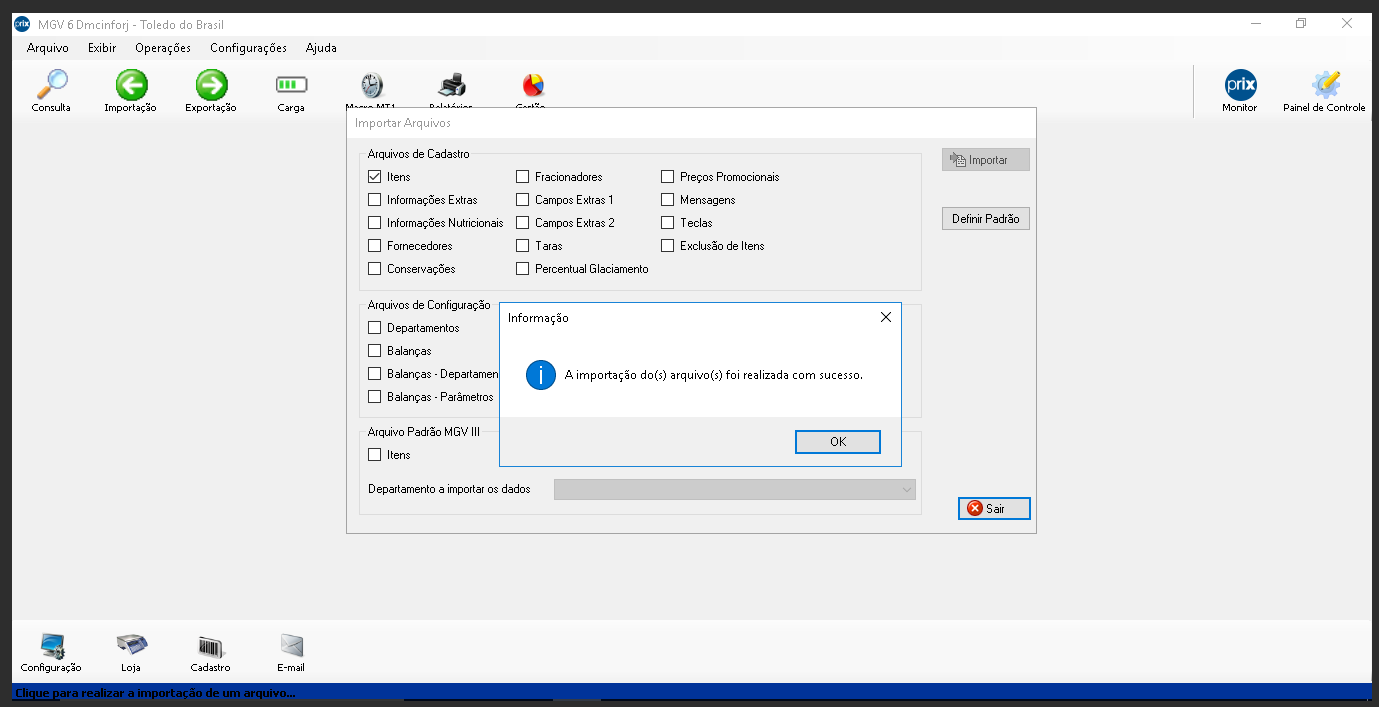Image resolution: width=1379 pixels, height=707 pixels.
Task: Open the Configuração icon in bottom bar
Action: (51, 646)
